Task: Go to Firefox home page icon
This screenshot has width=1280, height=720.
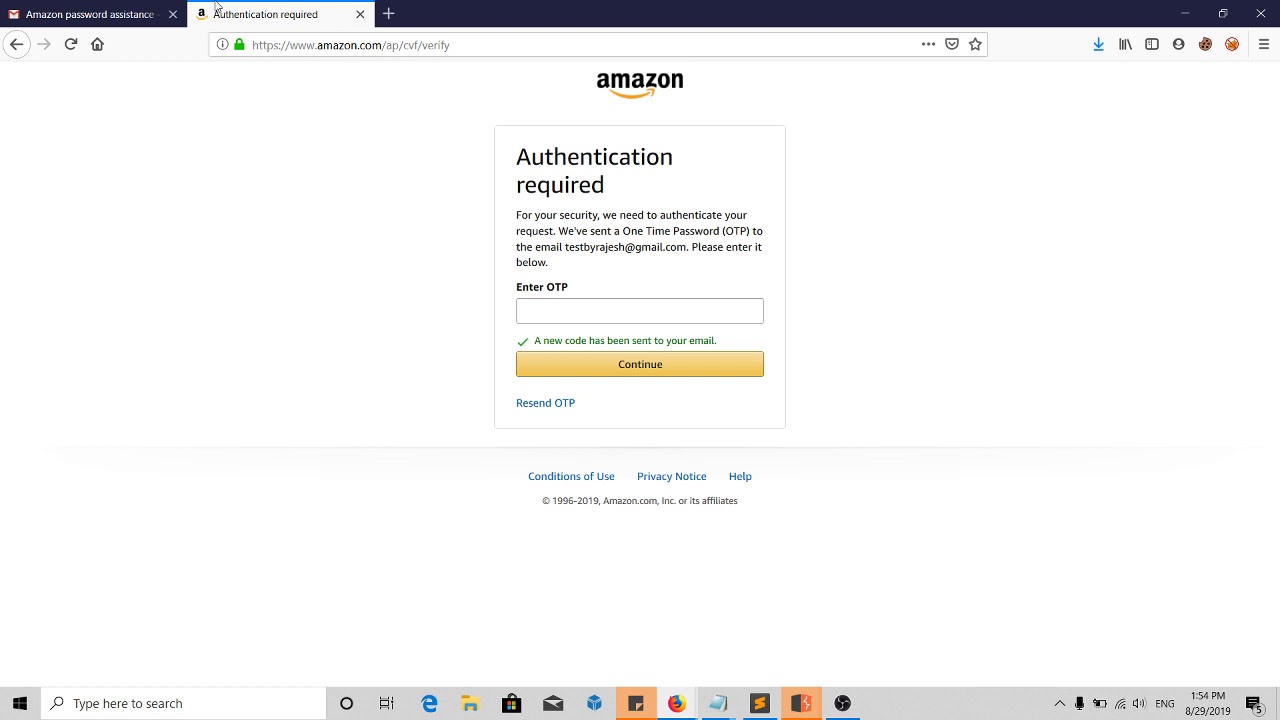Action: pos(97,44)
